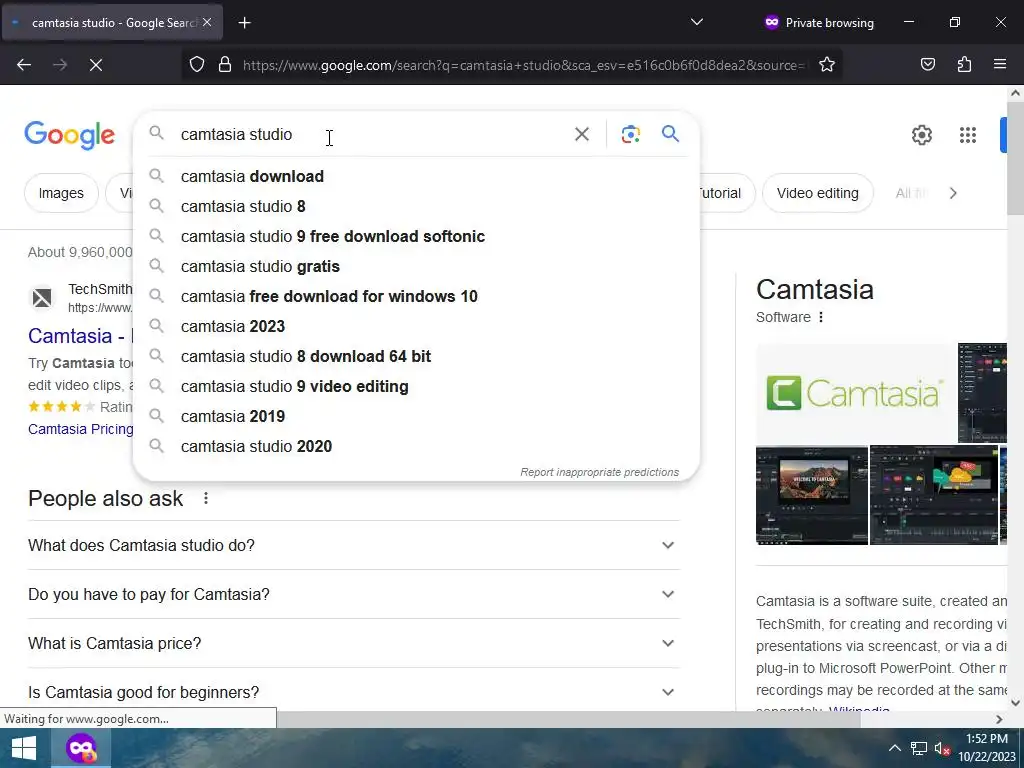Clear the search box text
This screenshot has height=768, width=1024.
coord(582,134)
